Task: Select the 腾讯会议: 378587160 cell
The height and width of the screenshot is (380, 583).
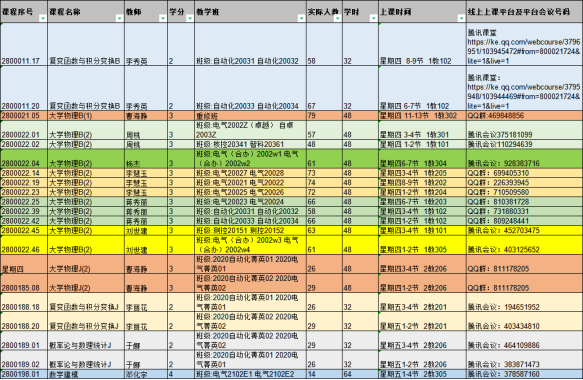Action: tap(524, 374)
